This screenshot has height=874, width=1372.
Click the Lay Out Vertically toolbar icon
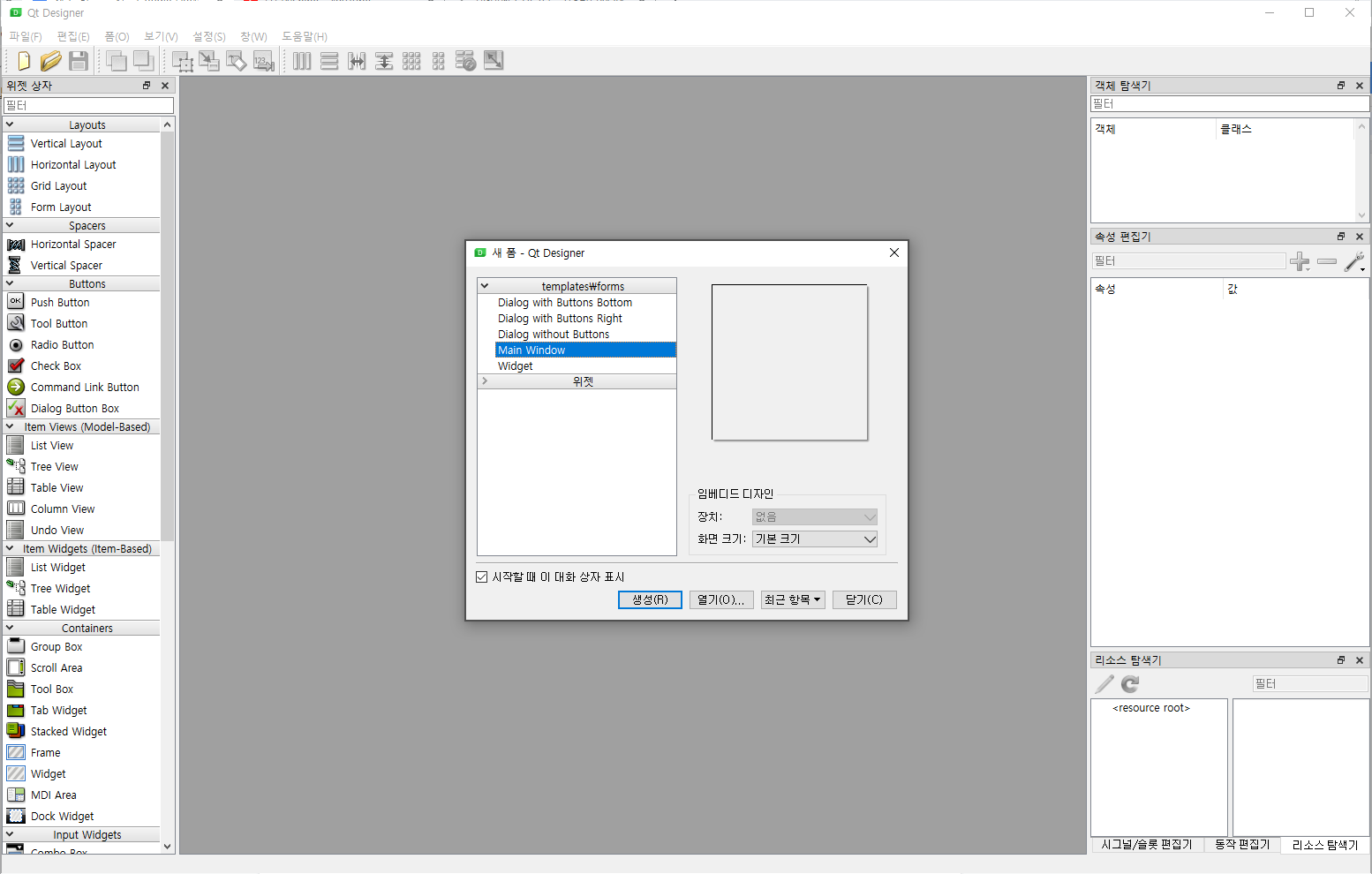(328, 61)
